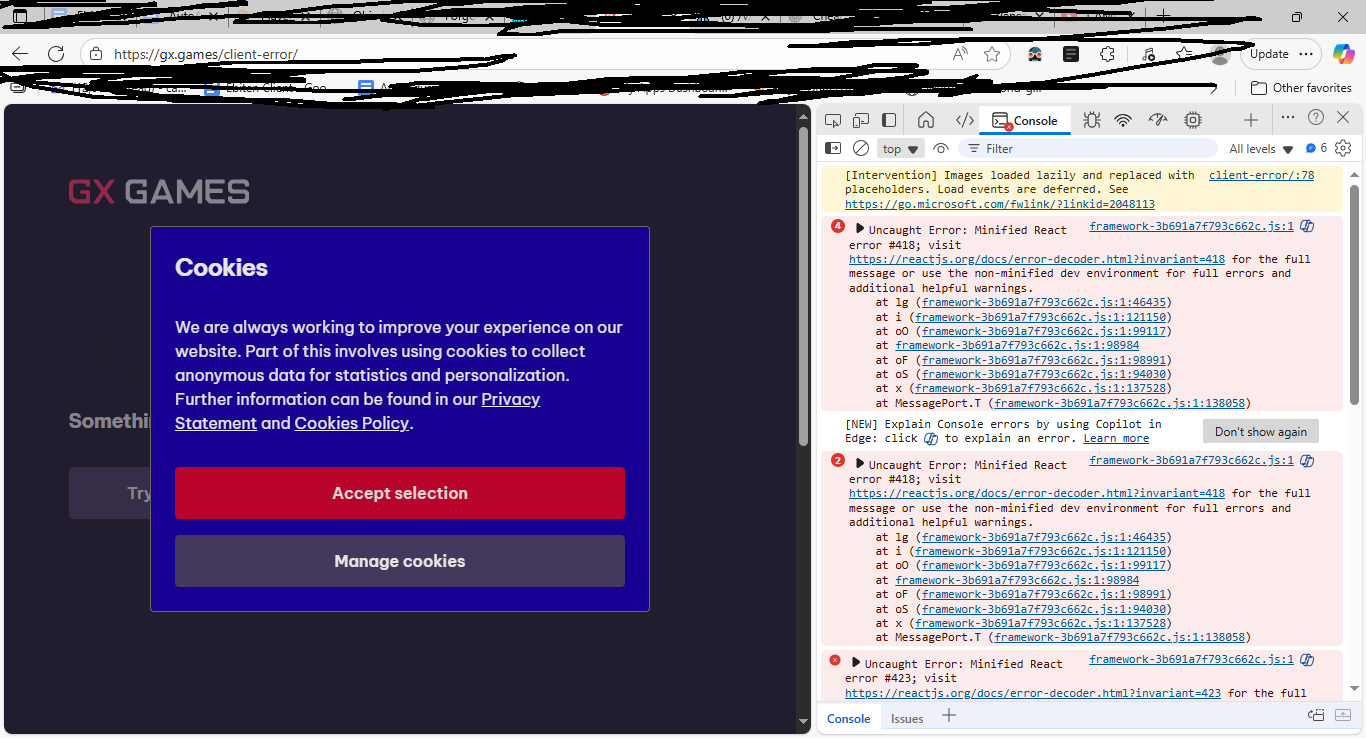View site information lock icon
This screenshot has height=738, width=1366.
coord(94,54)
